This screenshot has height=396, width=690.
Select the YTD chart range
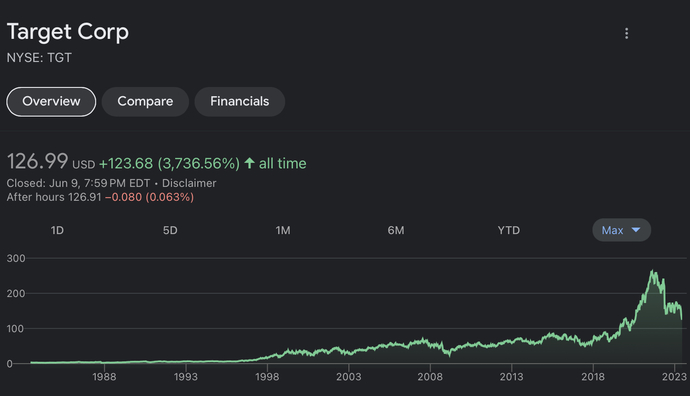coord(509,230)
